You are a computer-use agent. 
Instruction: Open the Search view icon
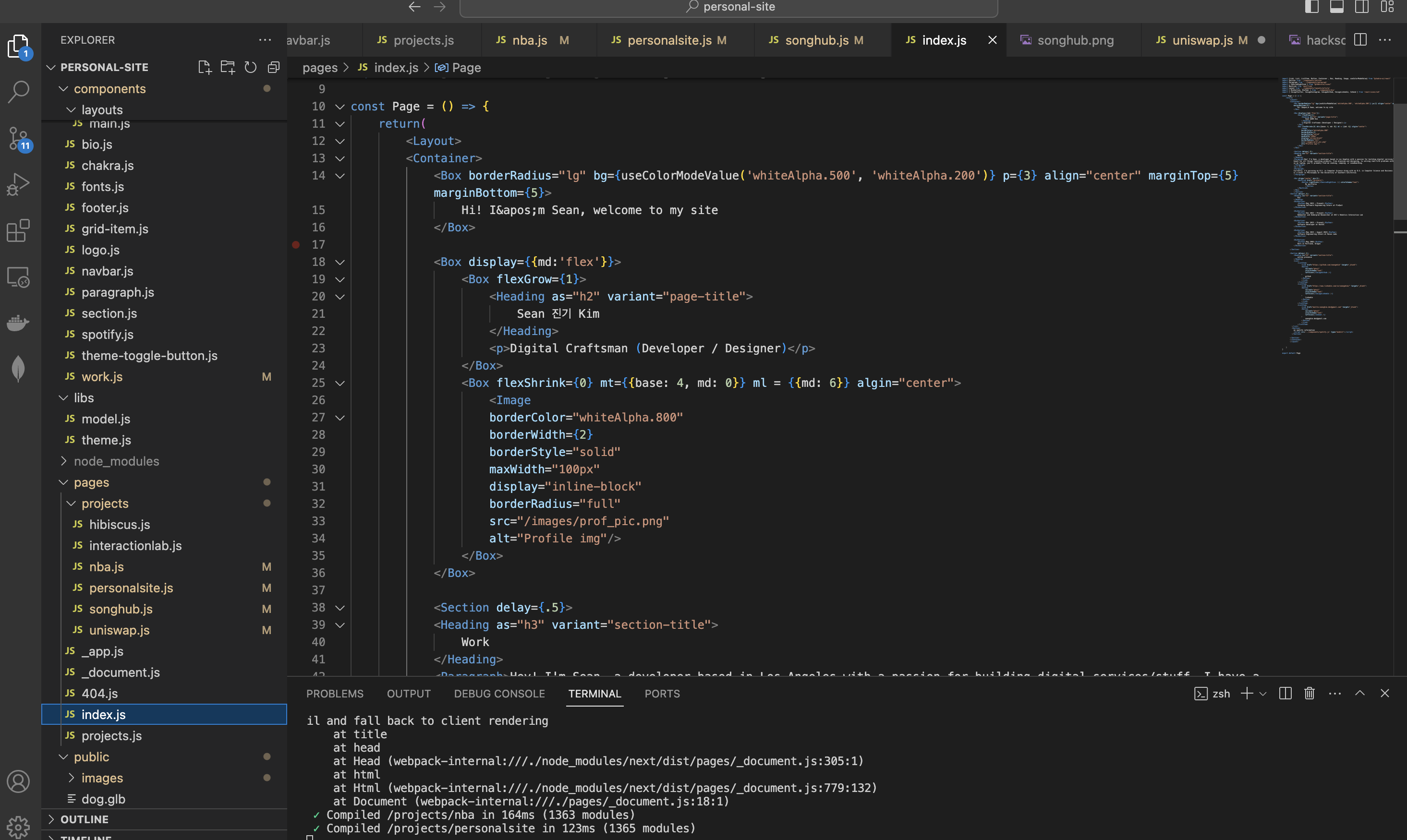point(18,92)
